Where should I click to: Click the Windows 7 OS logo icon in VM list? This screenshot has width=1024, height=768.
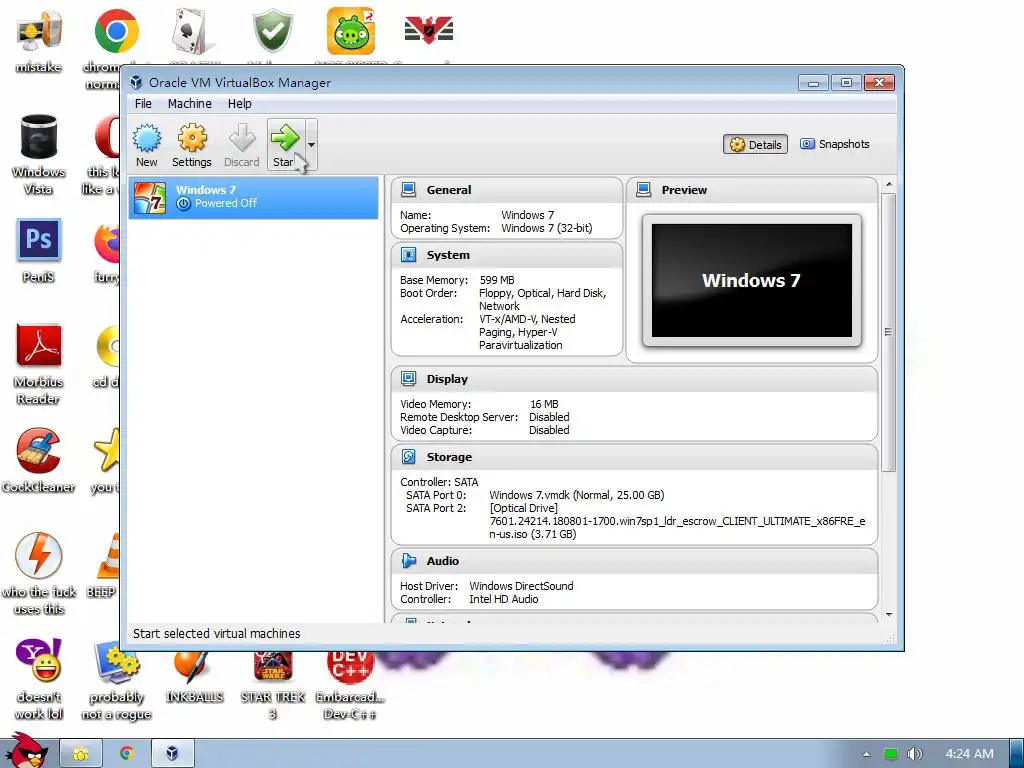click(x=150, y=197)
